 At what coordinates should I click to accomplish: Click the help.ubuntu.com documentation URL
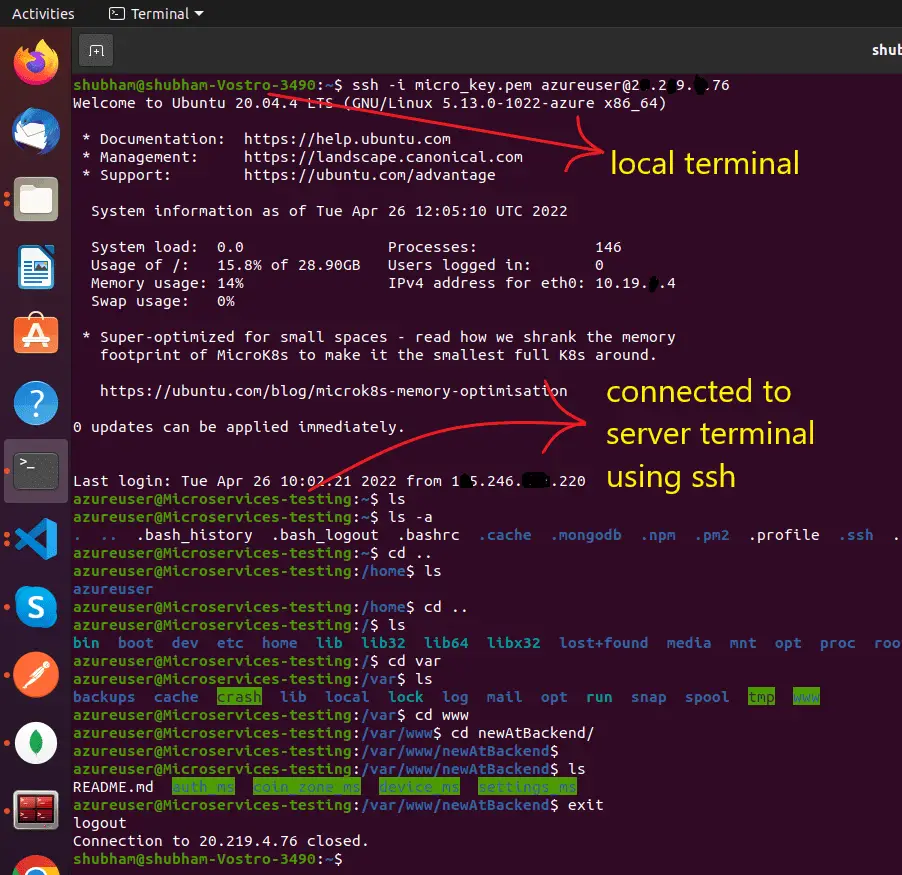[x=347, y=139]
